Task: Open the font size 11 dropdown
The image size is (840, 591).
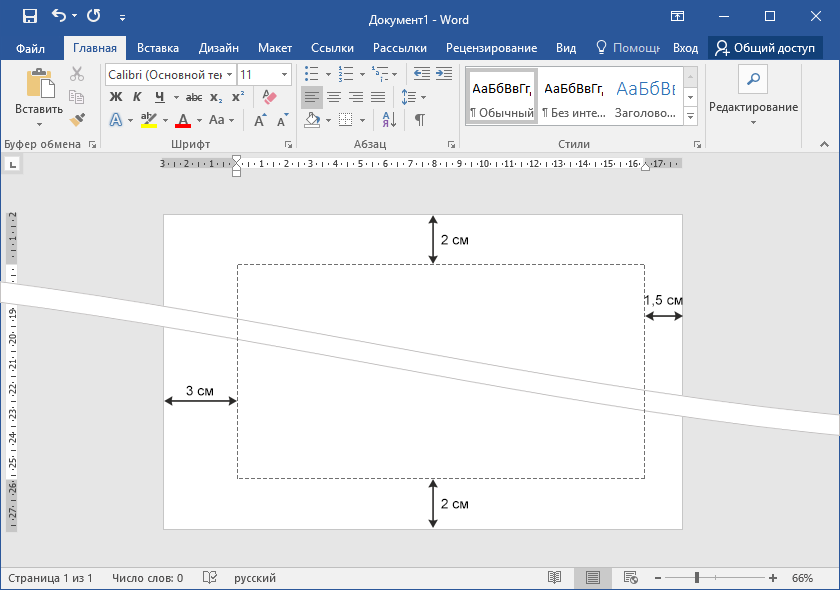Action: (x=285, y=75)
